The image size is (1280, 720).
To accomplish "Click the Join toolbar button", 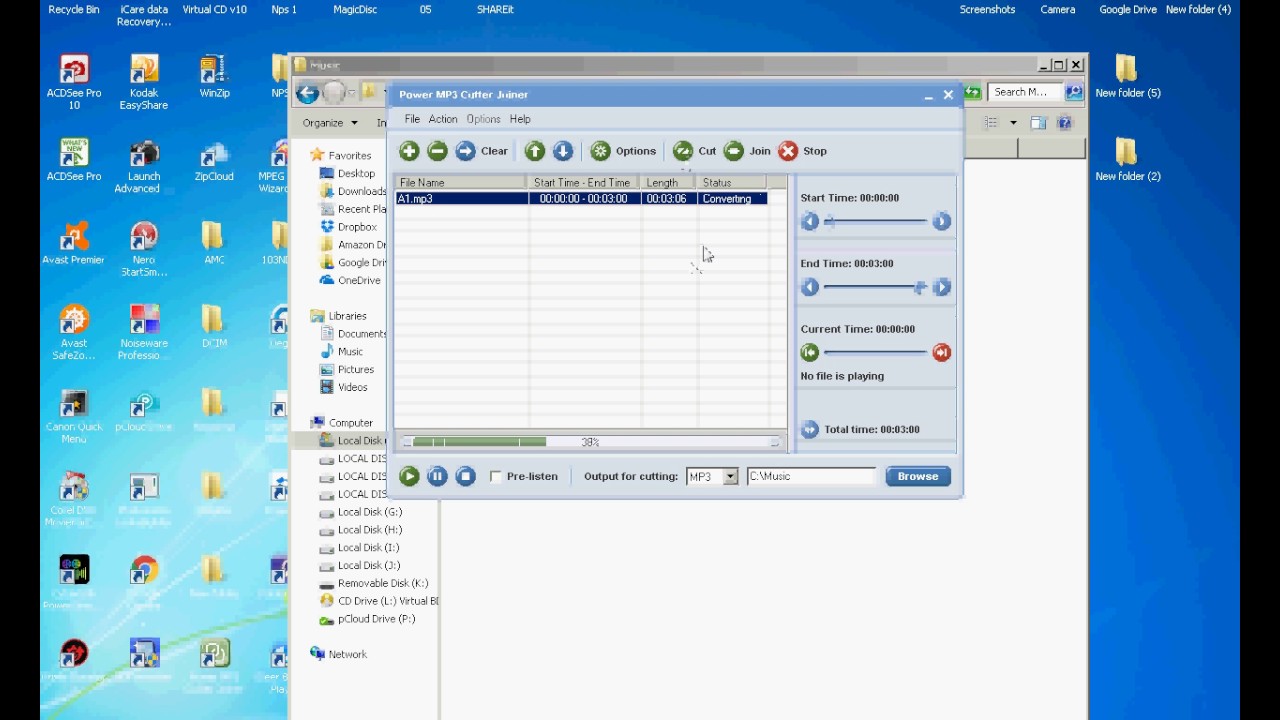I will click(x=747, y=151).
